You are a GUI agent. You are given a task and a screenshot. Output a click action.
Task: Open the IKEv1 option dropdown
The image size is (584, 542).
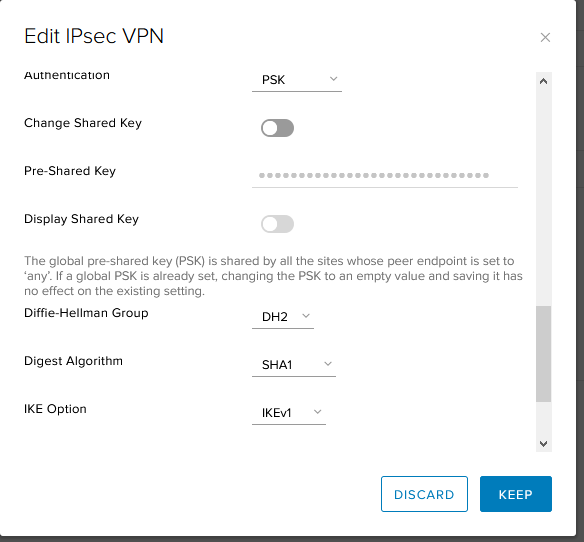point(289,413)
